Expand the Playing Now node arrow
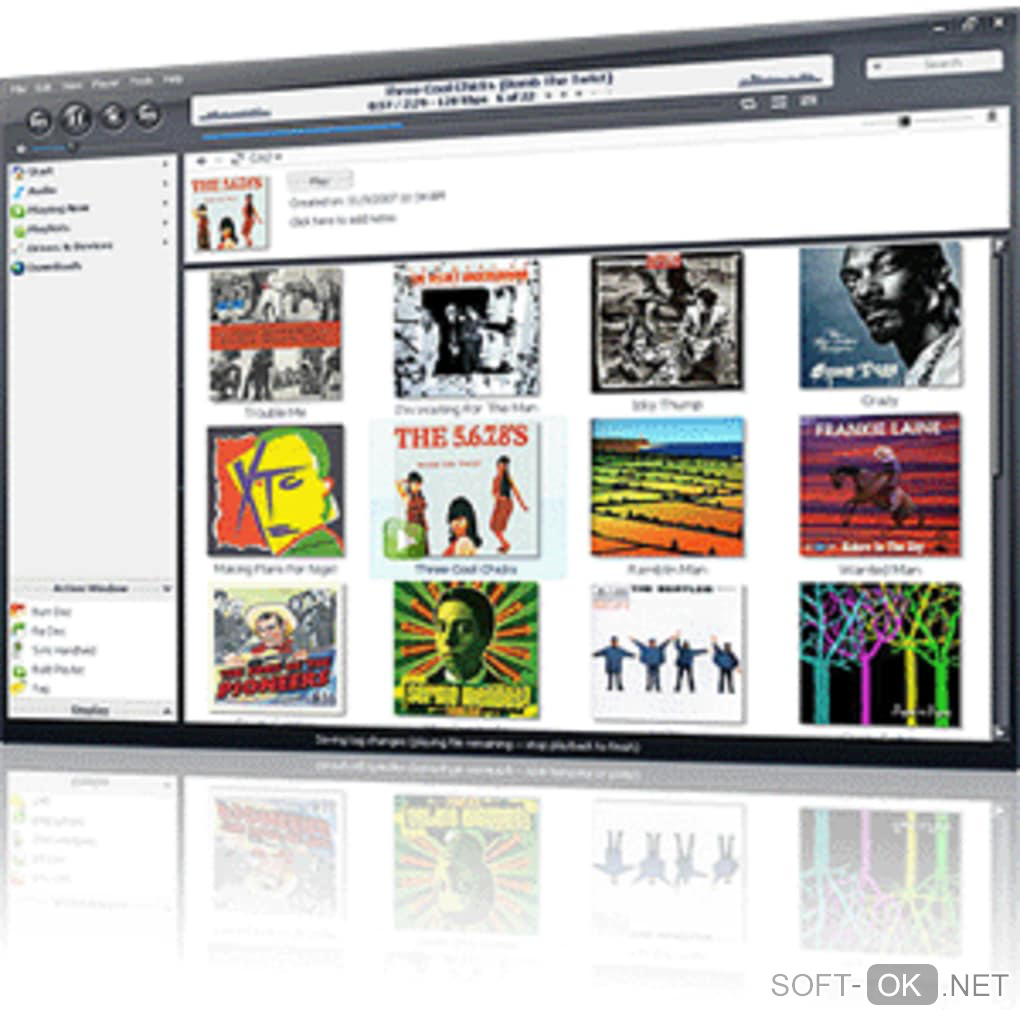1020x1010 pixels. tap(165, 204)
